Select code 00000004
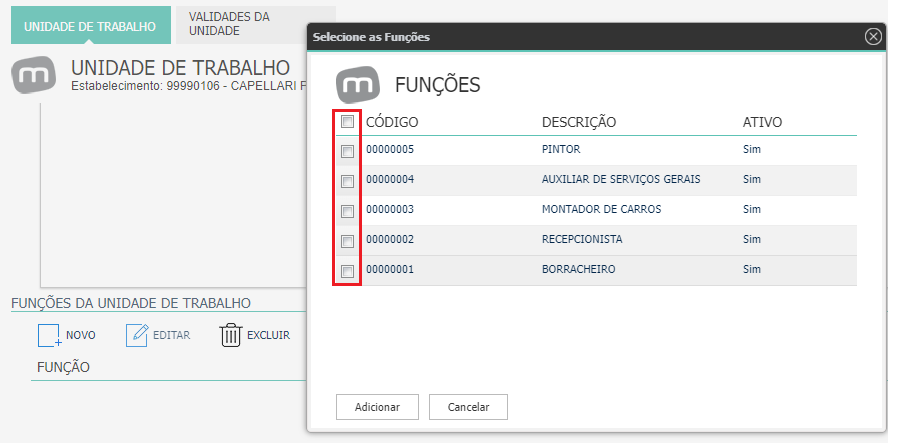901x443 pixels. (x=390, y=179)
